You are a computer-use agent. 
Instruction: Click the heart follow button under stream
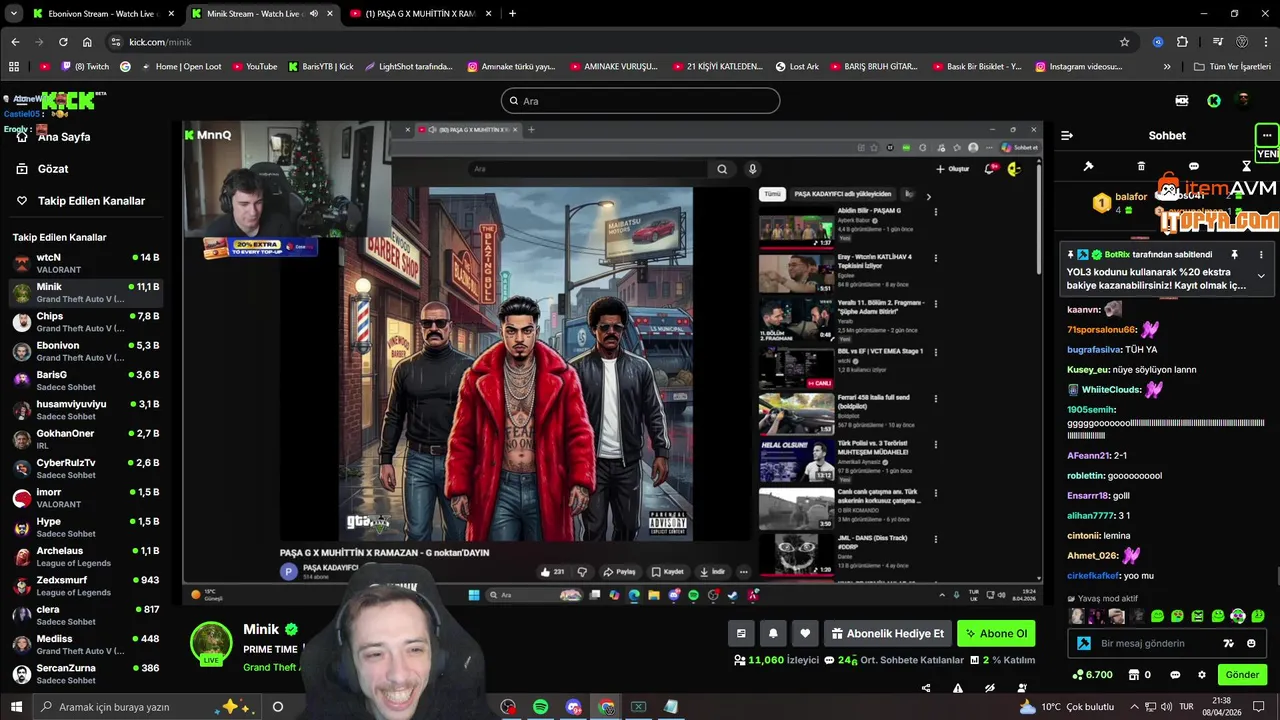click(805, 633)
